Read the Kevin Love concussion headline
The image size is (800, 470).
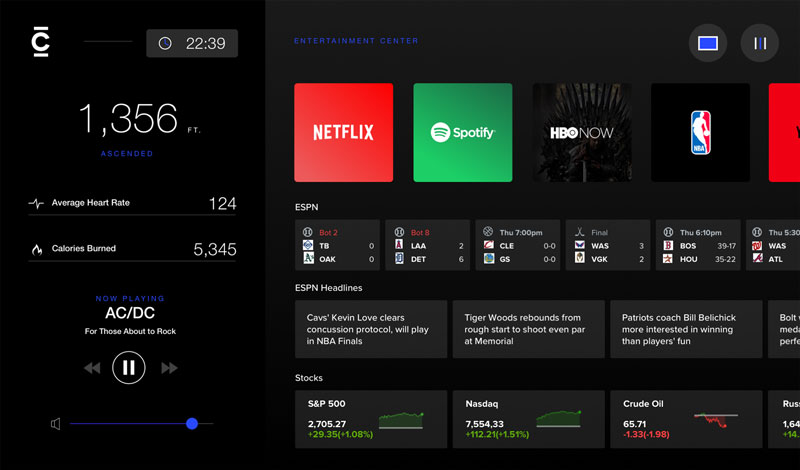(369, 329)
